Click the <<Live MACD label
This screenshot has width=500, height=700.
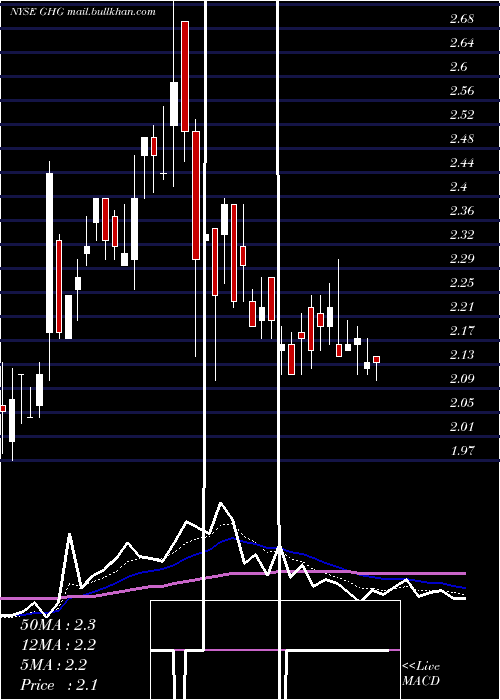(421, 674)
